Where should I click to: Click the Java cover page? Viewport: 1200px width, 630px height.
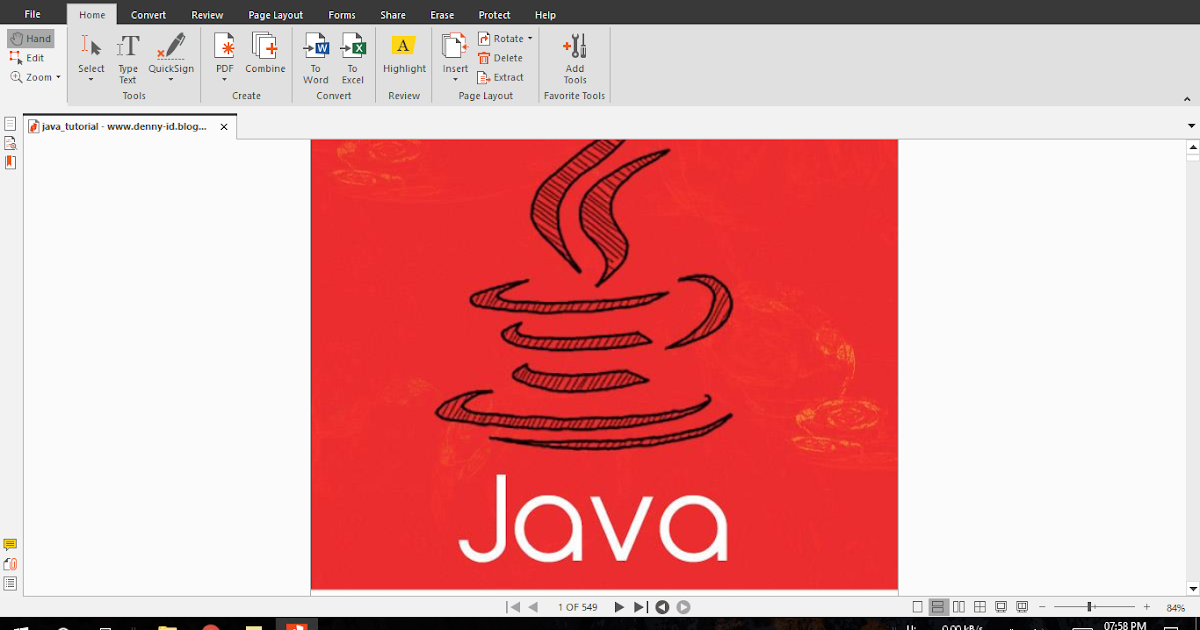point(604,364)
